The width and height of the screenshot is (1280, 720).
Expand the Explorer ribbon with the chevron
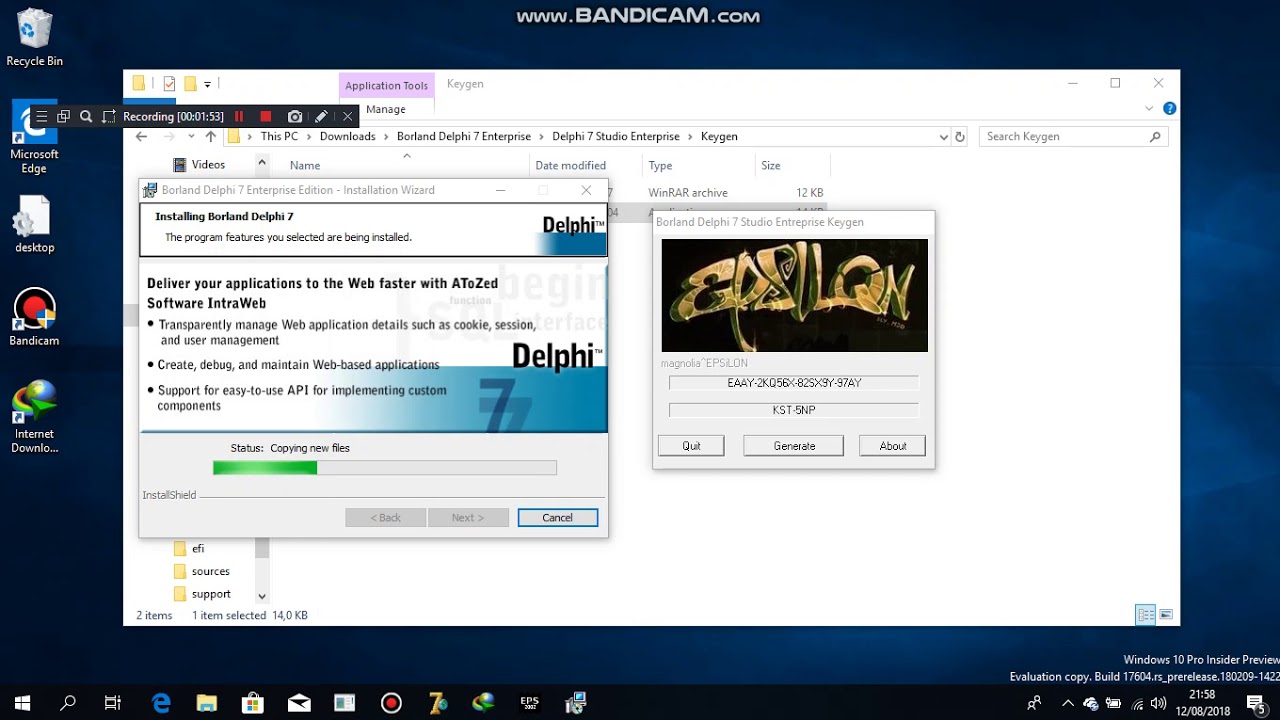coord(1149,108)
